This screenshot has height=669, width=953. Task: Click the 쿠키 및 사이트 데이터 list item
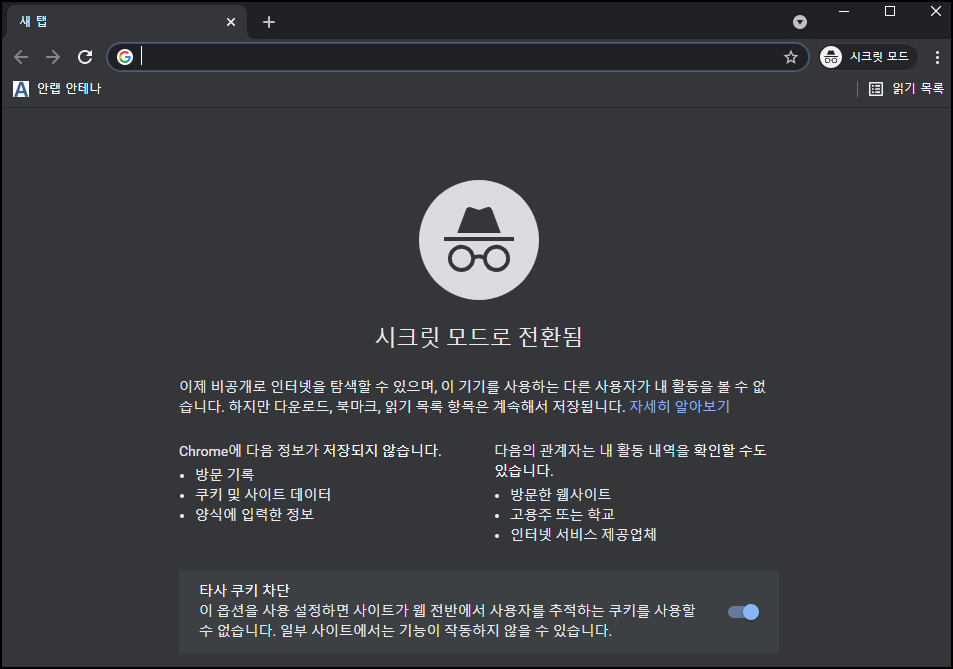click(263, 495)
